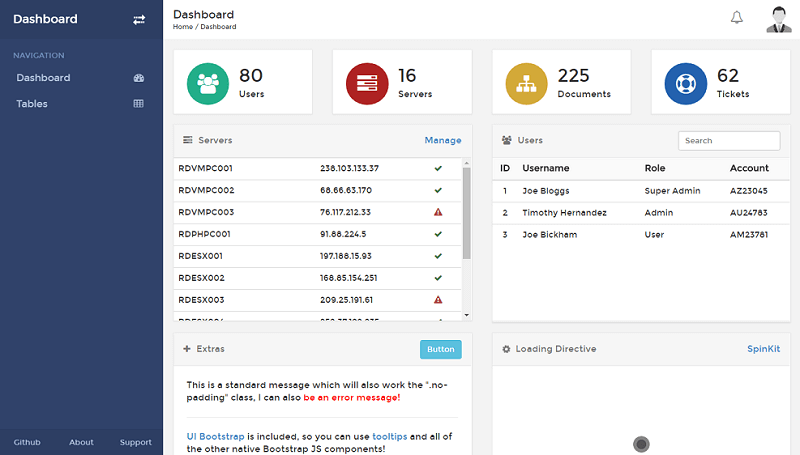Focus the Users Search field
This screenshot has width=800, height=455.
click(x=729, y=141)
